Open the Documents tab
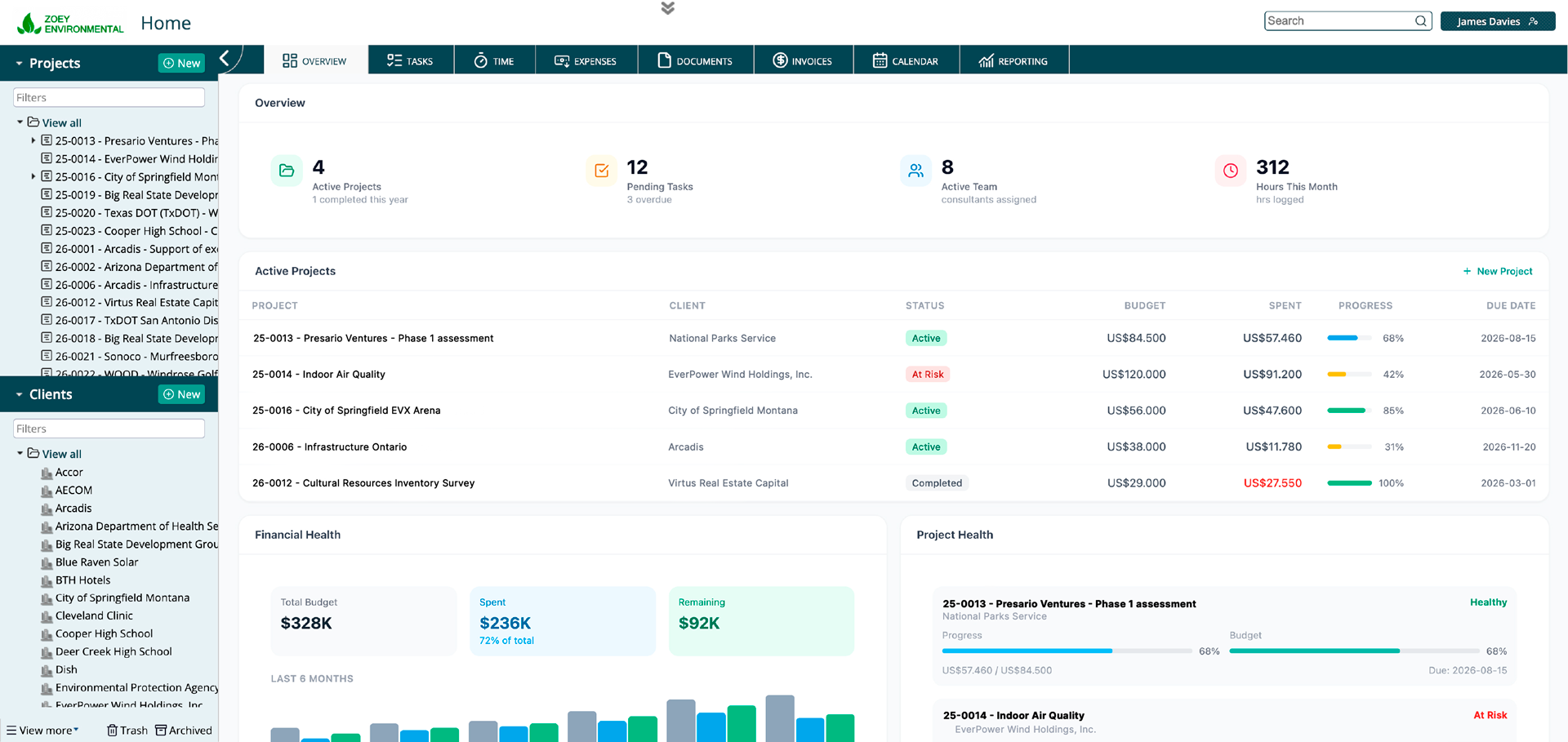 pyautogui.click(x=695, y=60)
